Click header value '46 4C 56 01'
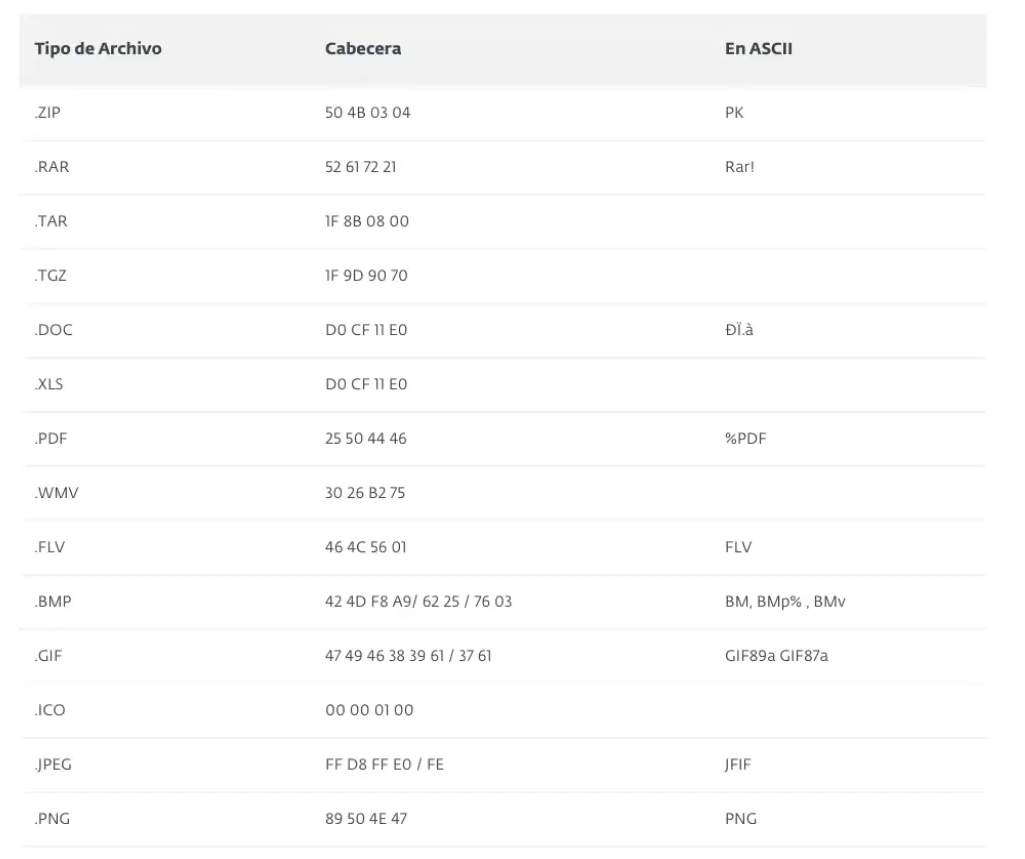 click(x=365, y=547)
